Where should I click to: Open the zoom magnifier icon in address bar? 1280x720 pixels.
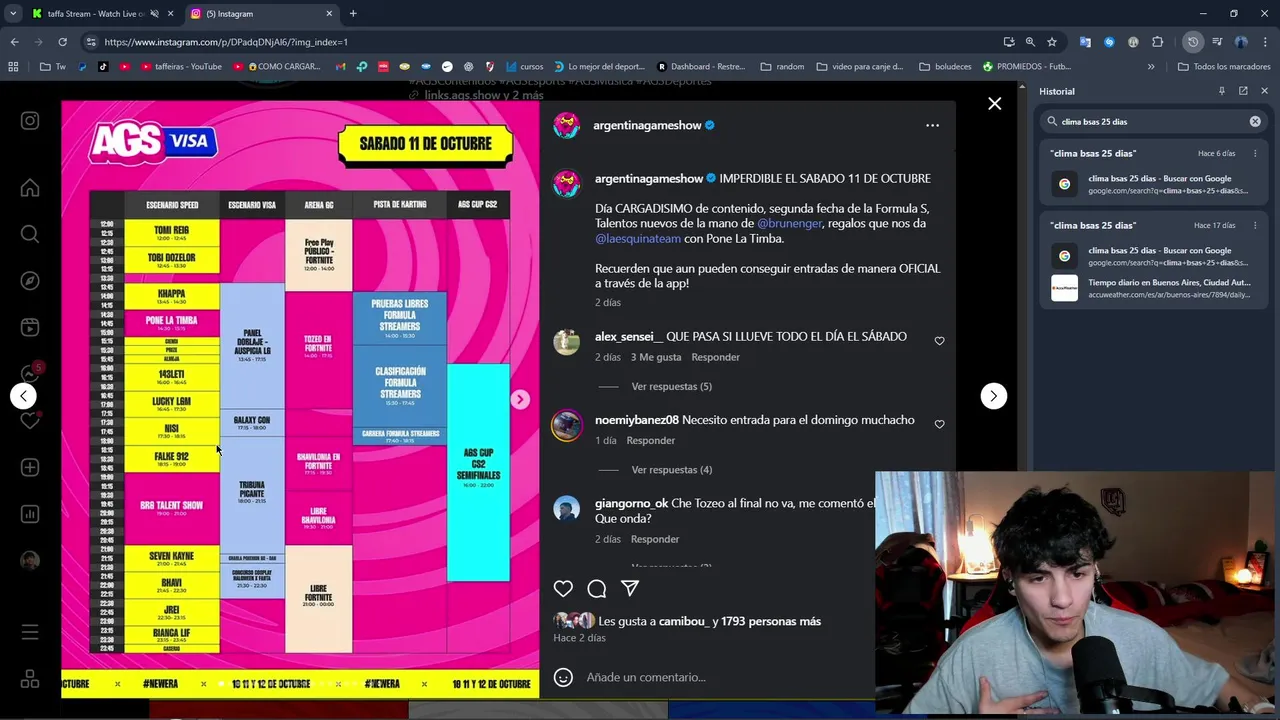coord(1030,42)
